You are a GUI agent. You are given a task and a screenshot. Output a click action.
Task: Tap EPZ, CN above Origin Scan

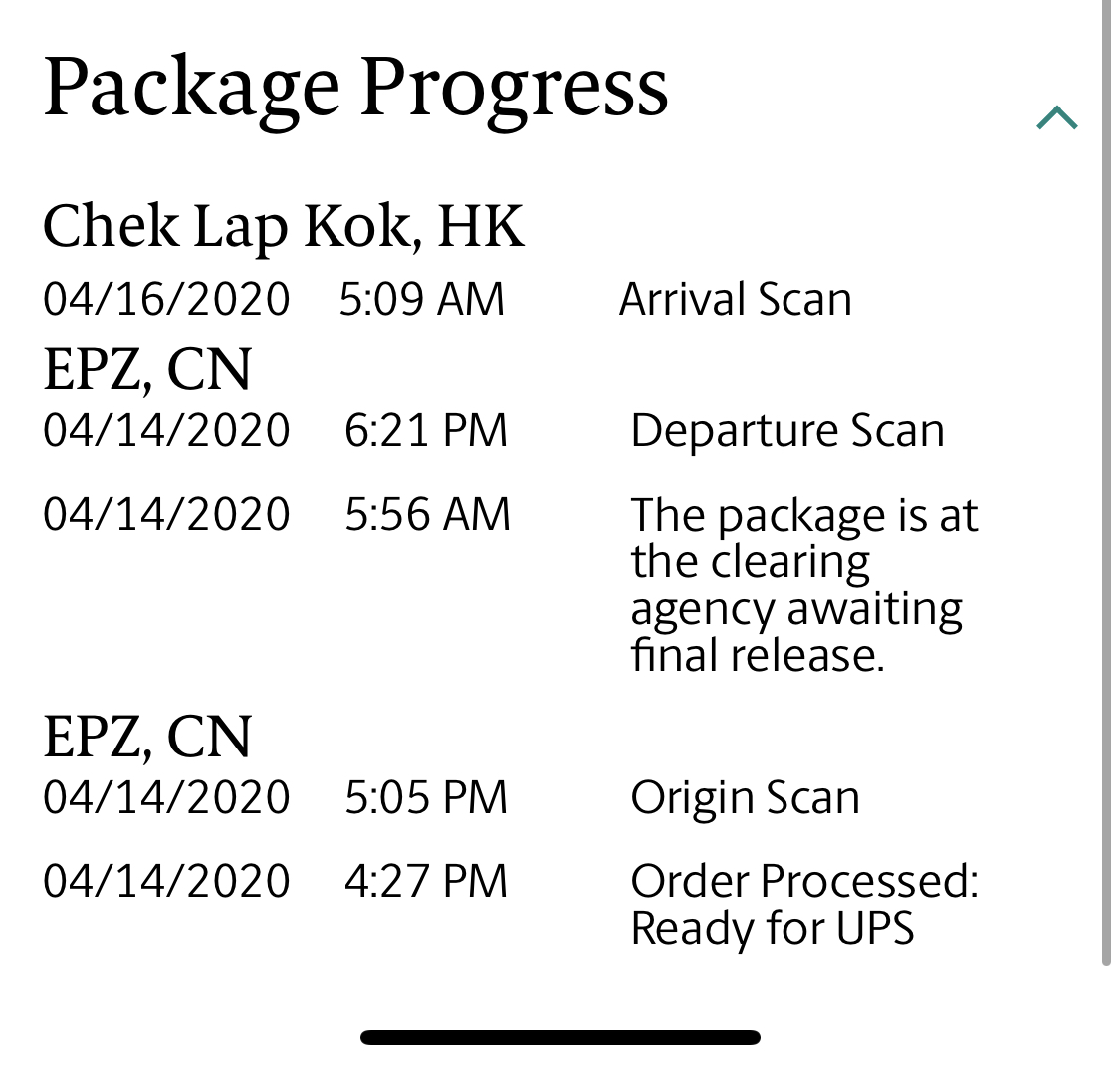pyautogui.click(x=147, y=737)
